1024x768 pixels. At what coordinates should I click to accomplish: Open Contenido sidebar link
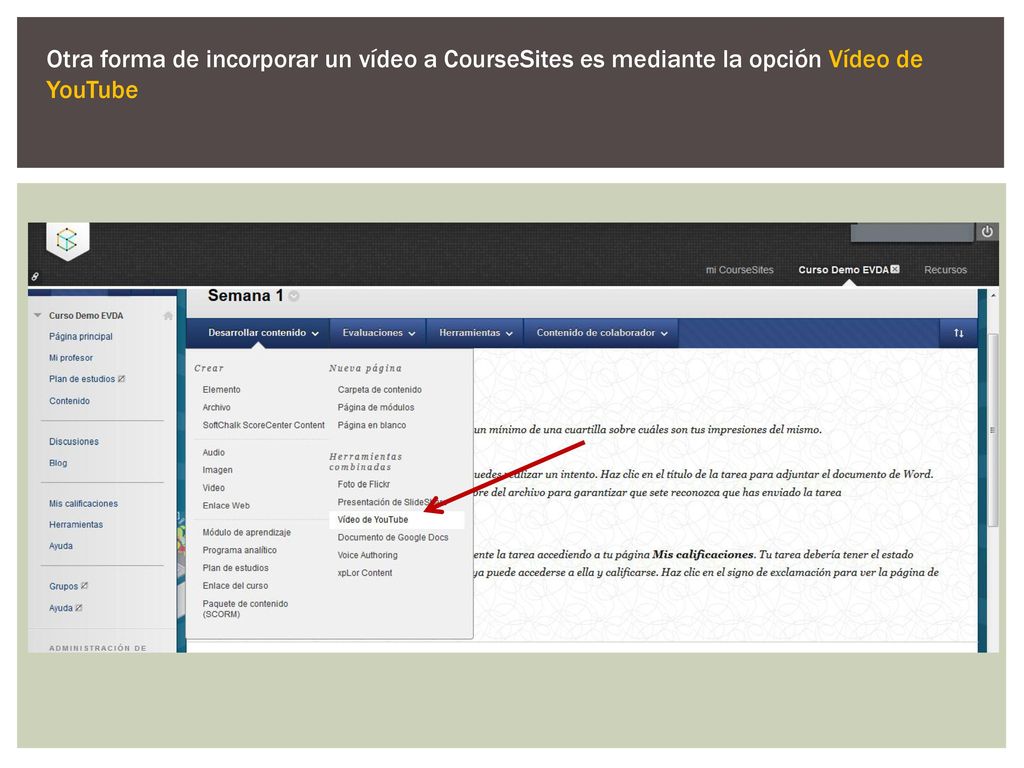click(x=69, y=401)
